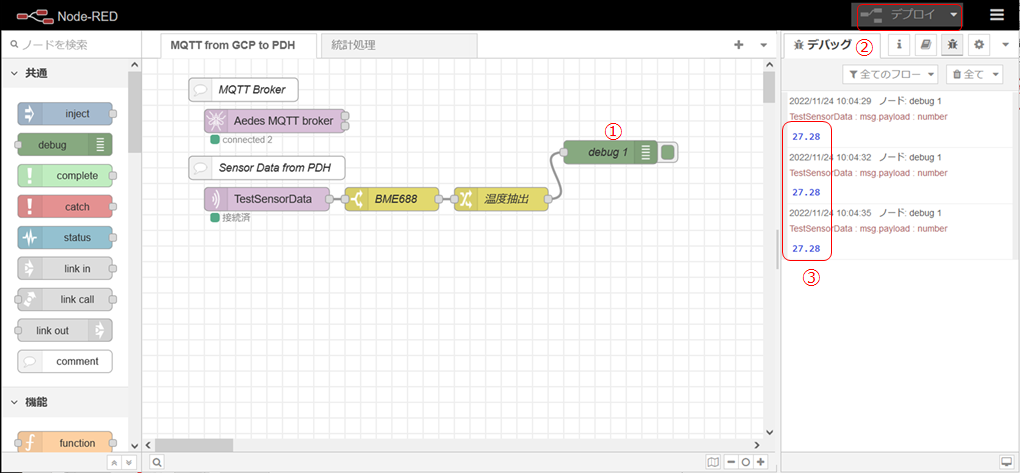This screenshot has width=1020, height=473.
Task: Click the hamburger main menu icon
Action: [997, 15]
